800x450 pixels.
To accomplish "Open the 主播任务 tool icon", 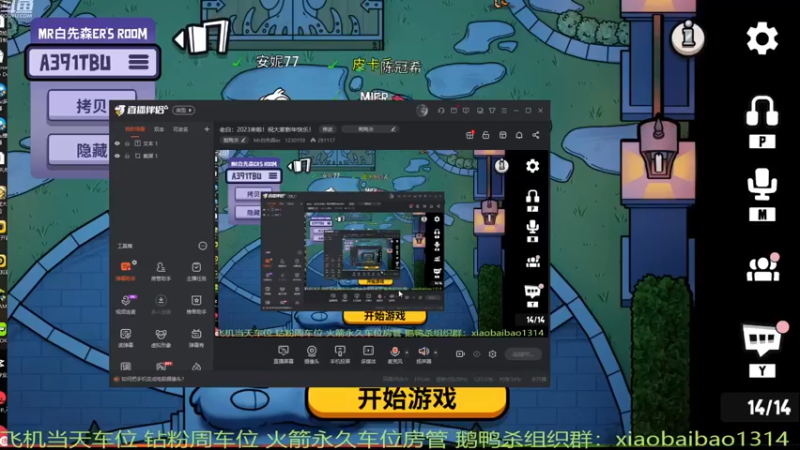I will click(196, 270).
